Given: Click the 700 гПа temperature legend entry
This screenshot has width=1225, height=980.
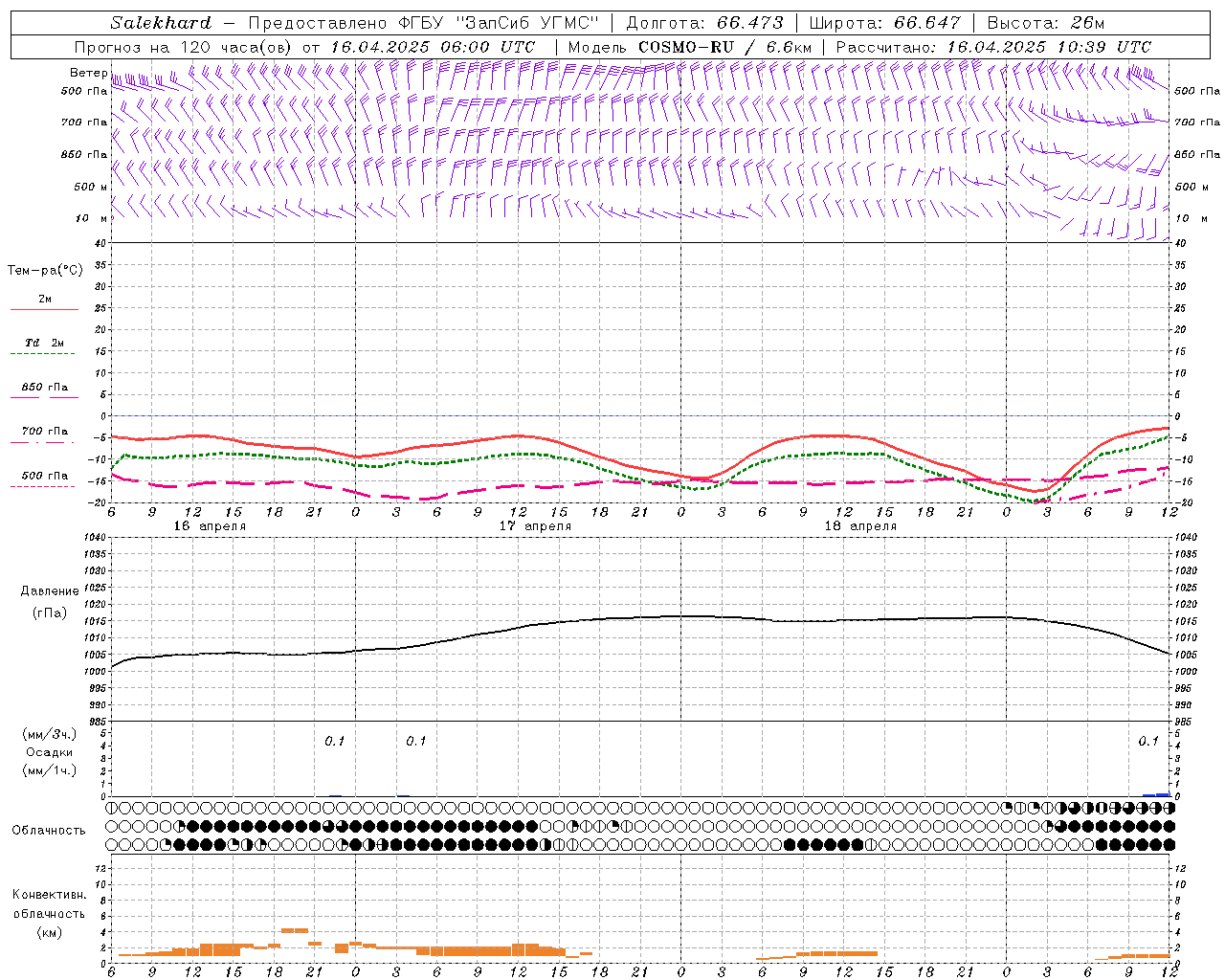Looking at the screenshot, I should coord(44,433).
